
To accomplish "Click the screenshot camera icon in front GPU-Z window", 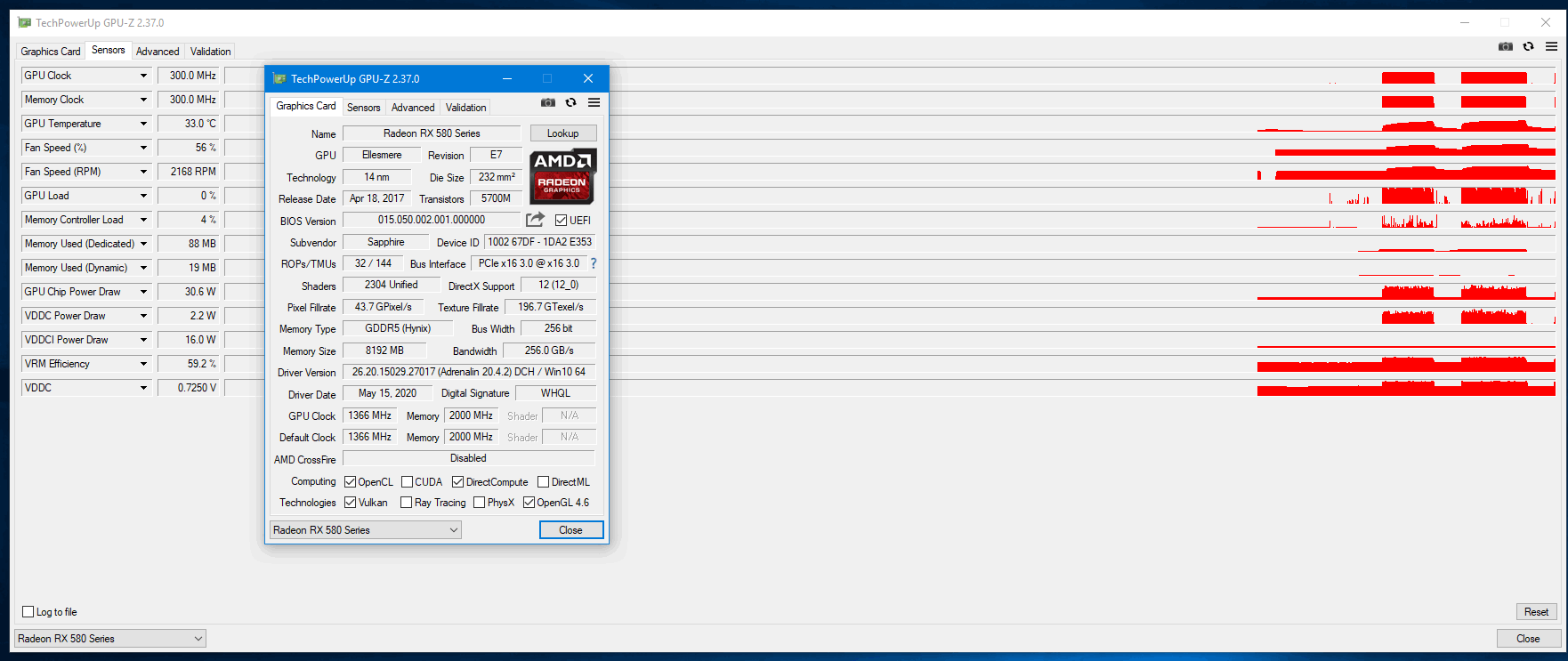I will (548, 103).
